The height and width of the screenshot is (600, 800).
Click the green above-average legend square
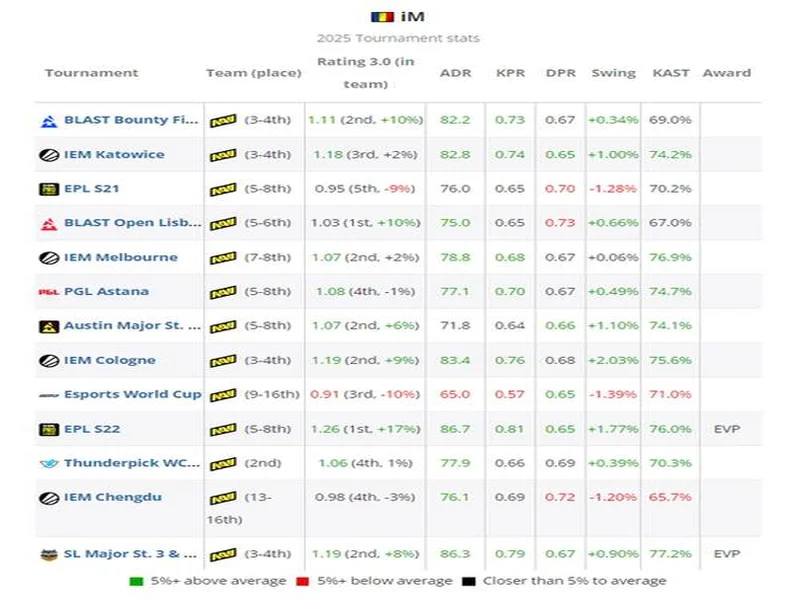click(x=135, y=580)
